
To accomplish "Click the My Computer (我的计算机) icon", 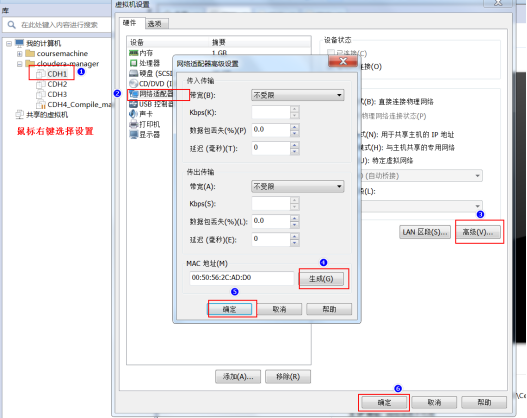I will click(x=19, y=43).
